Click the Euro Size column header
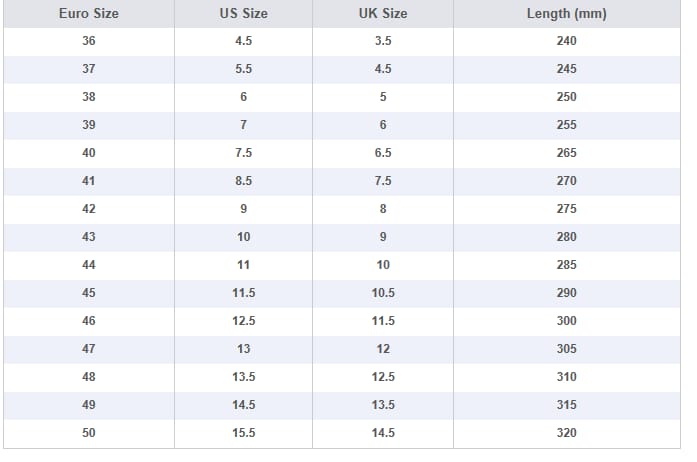Viewport: 697px width, 462px height. pyautogui.click(x=89, y=14)
